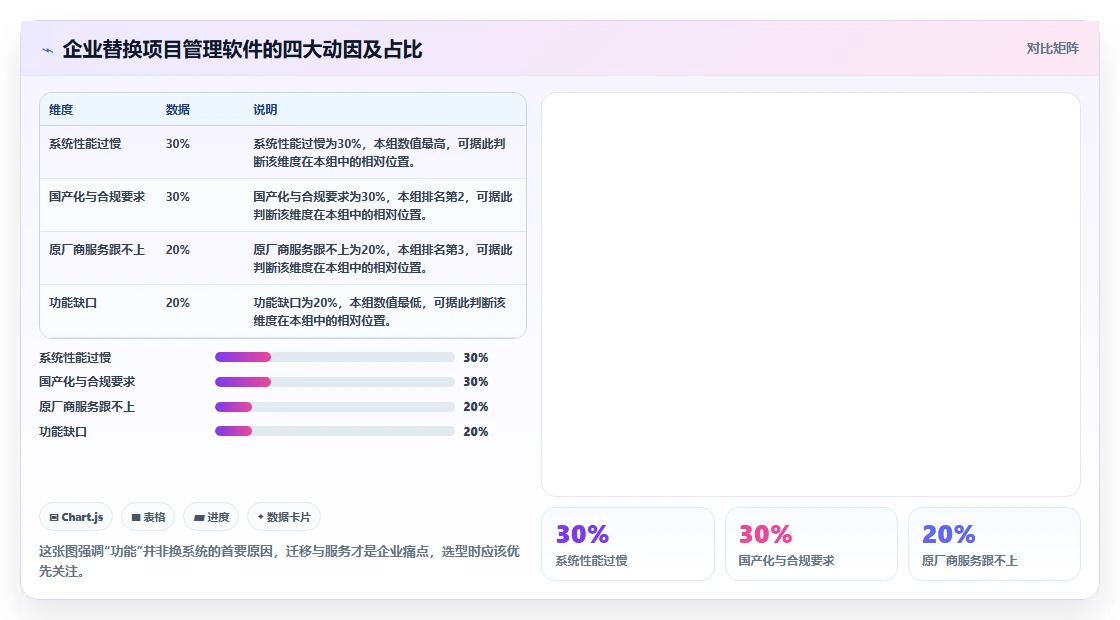Click 系统性能过慢 label beside progress bar

tap(75, 357)
